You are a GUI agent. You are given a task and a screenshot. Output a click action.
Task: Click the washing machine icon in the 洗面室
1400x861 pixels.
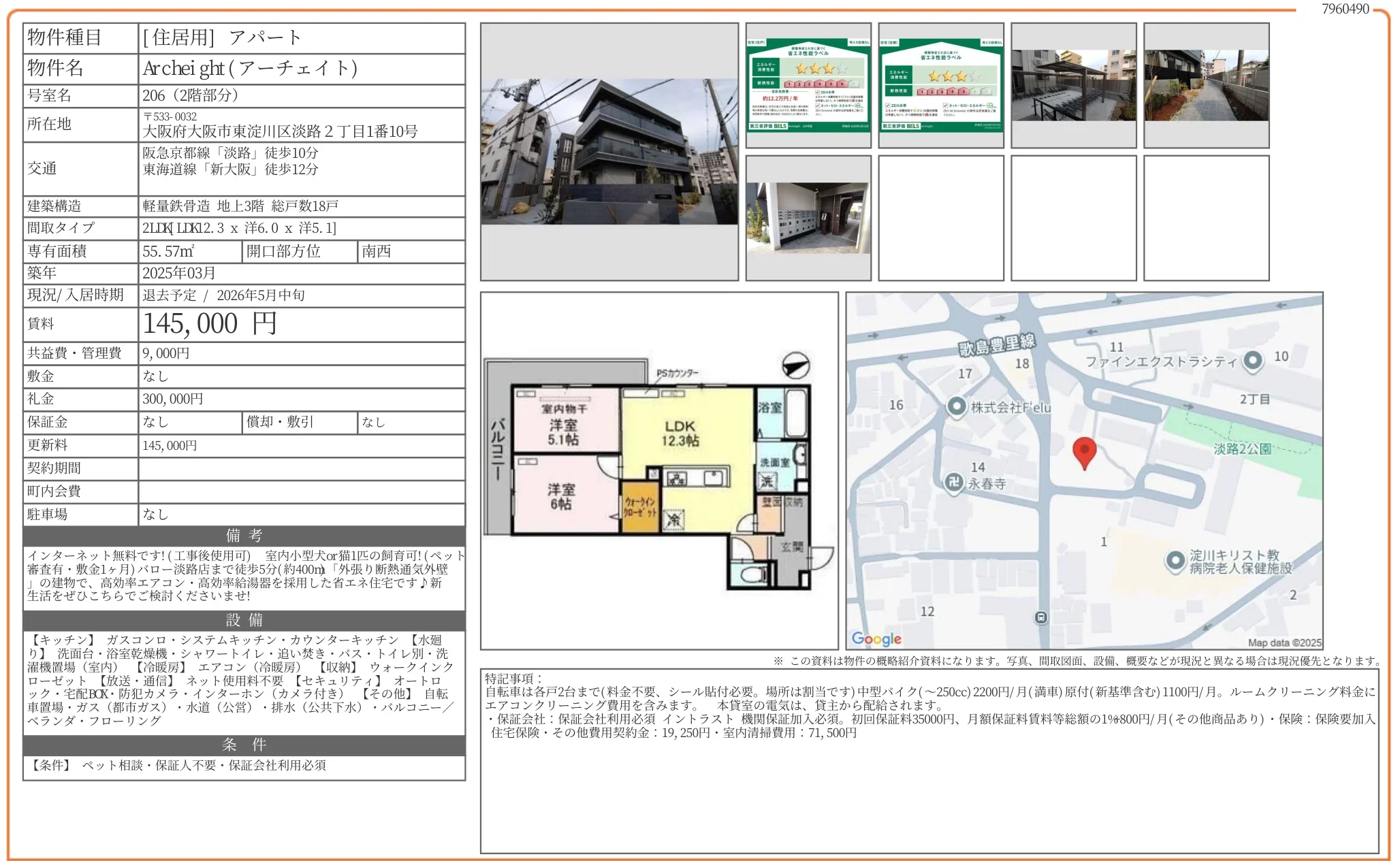coord(768,481)
